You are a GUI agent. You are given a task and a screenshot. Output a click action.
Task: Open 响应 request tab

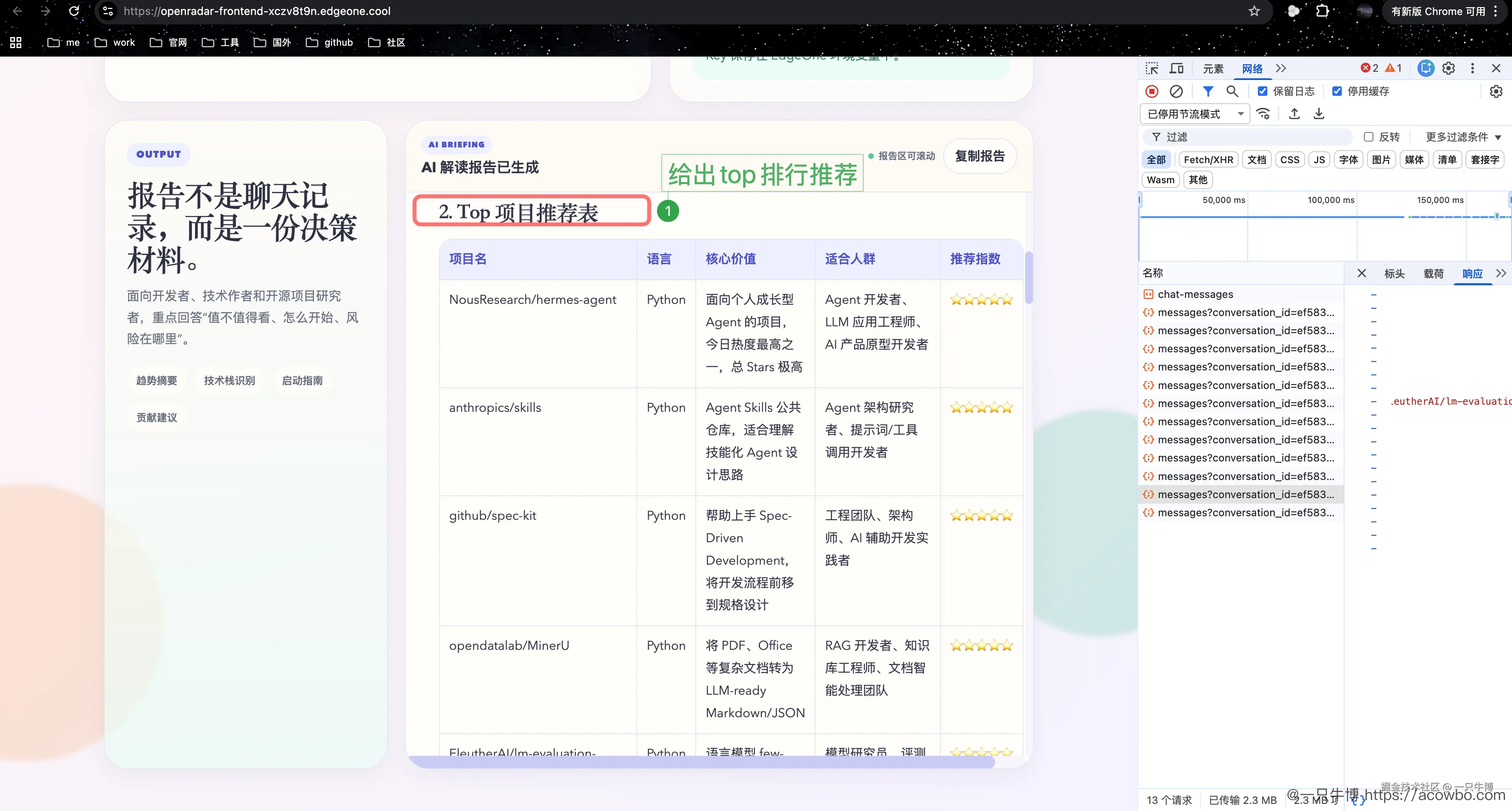tap(1472, 273)
